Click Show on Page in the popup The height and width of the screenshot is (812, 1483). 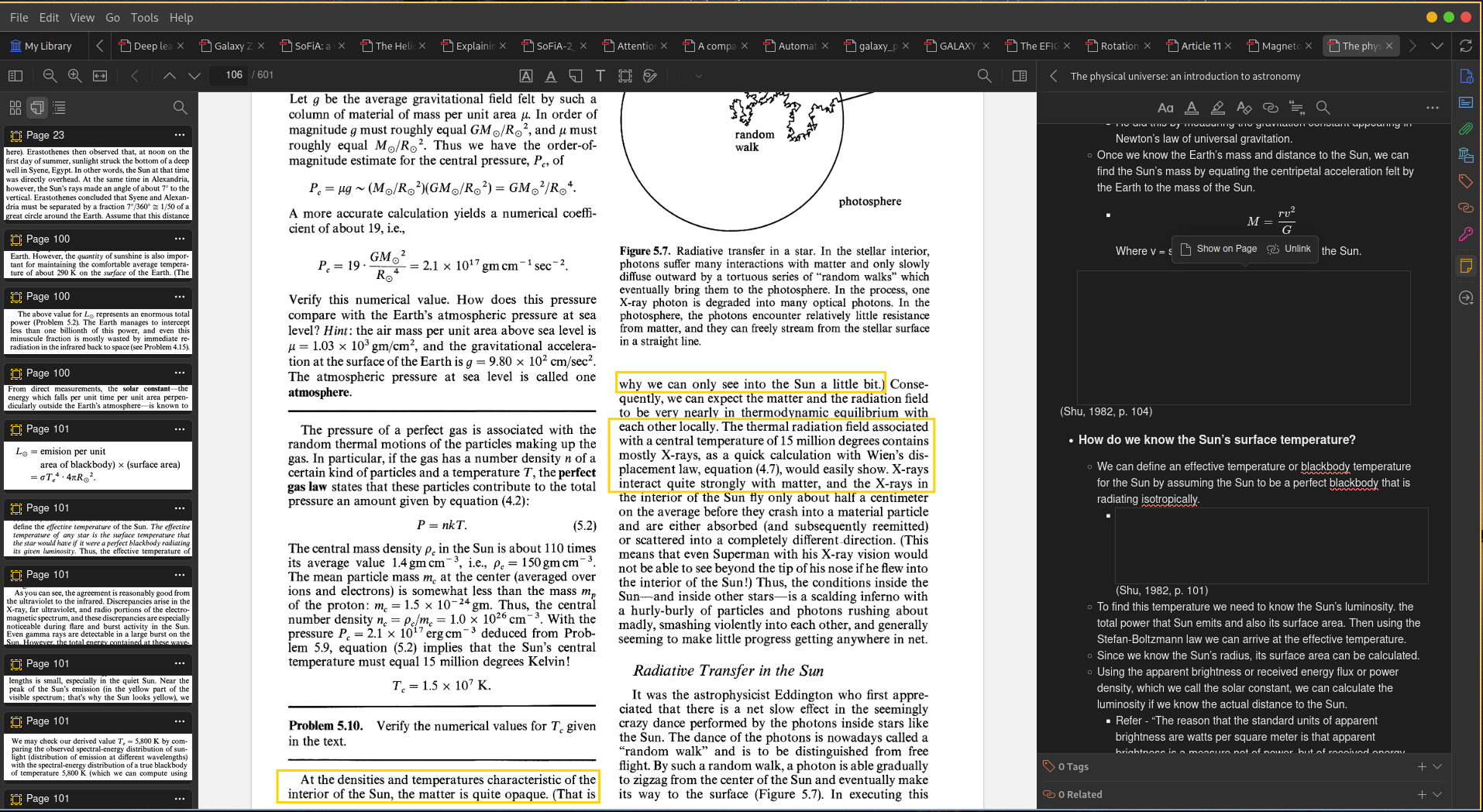(x=1219, y=249)
